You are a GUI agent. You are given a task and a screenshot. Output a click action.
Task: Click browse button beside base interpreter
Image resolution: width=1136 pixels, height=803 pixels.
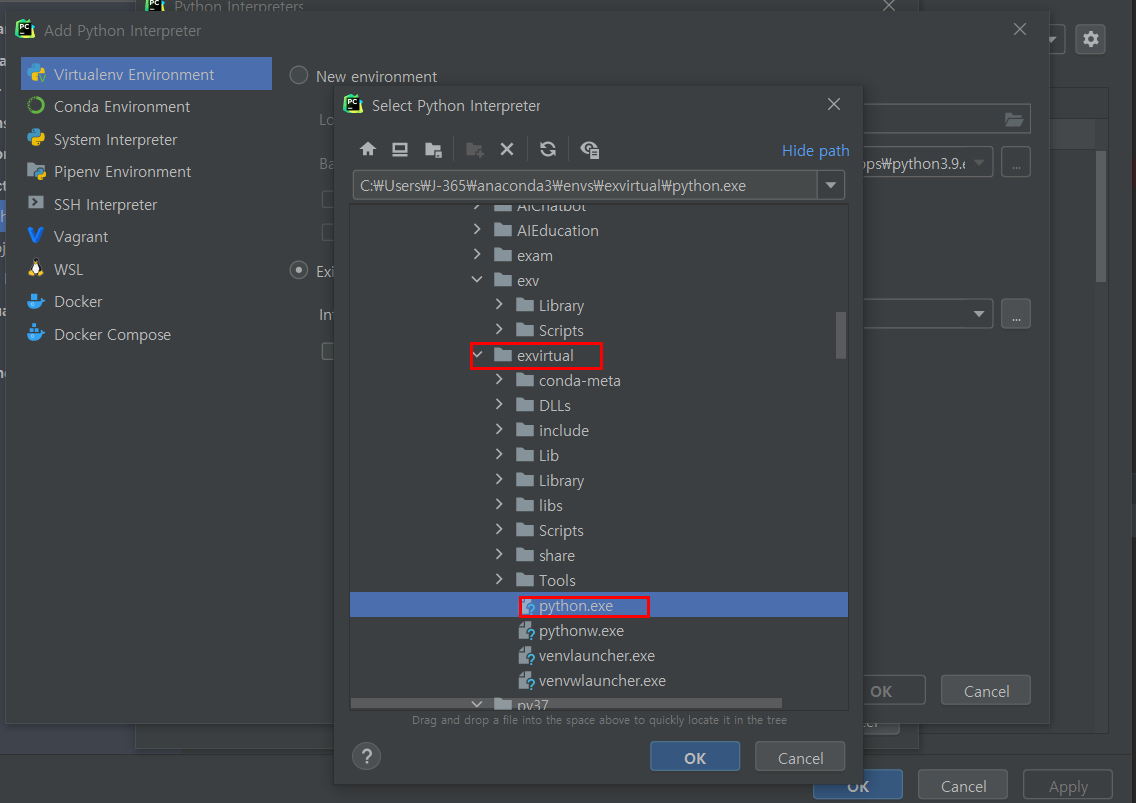[x=1016, y=162]
